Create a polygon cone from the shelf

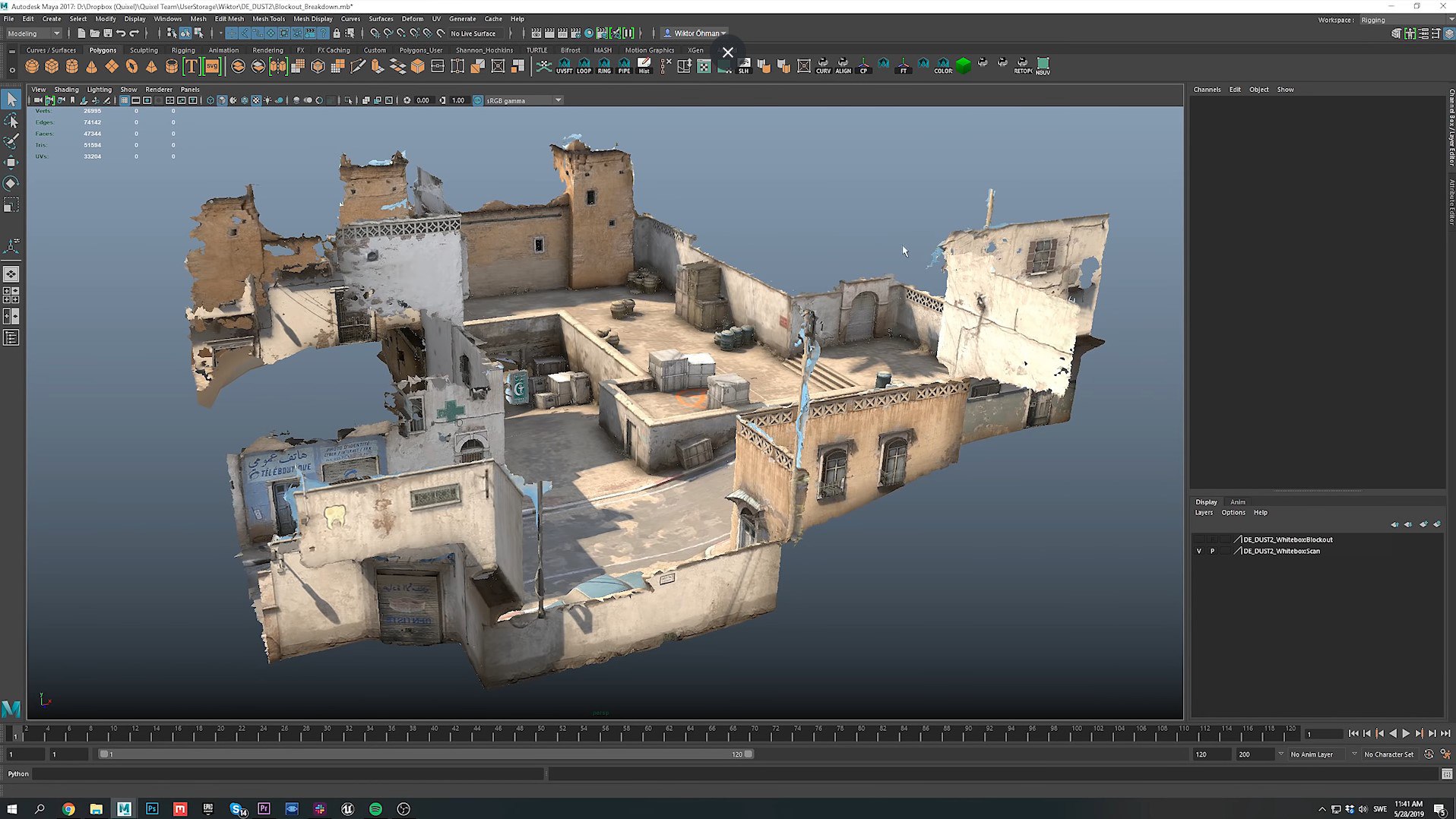click(91, 67)
